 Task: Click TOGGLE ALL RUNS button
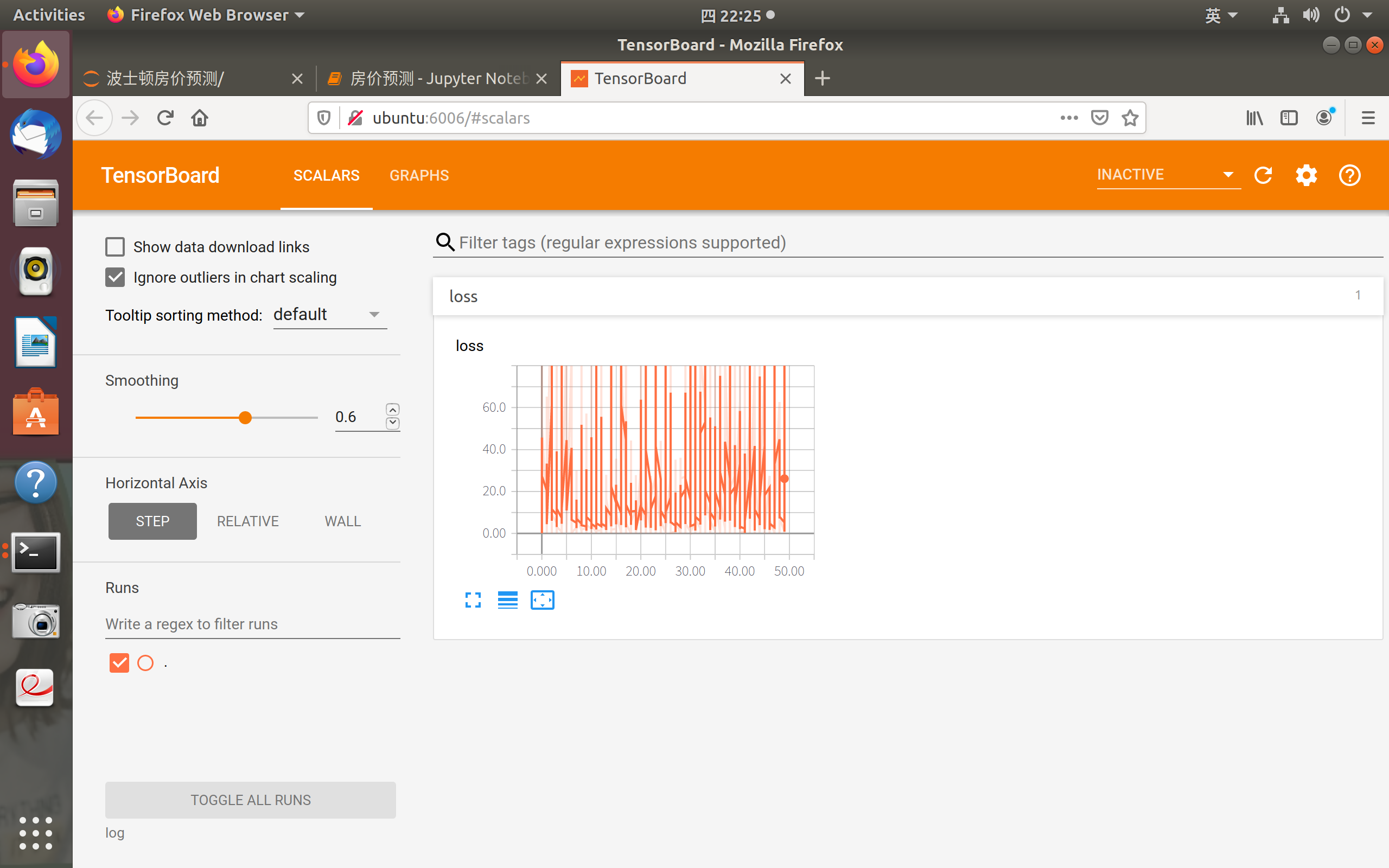(x=250, y=800)
